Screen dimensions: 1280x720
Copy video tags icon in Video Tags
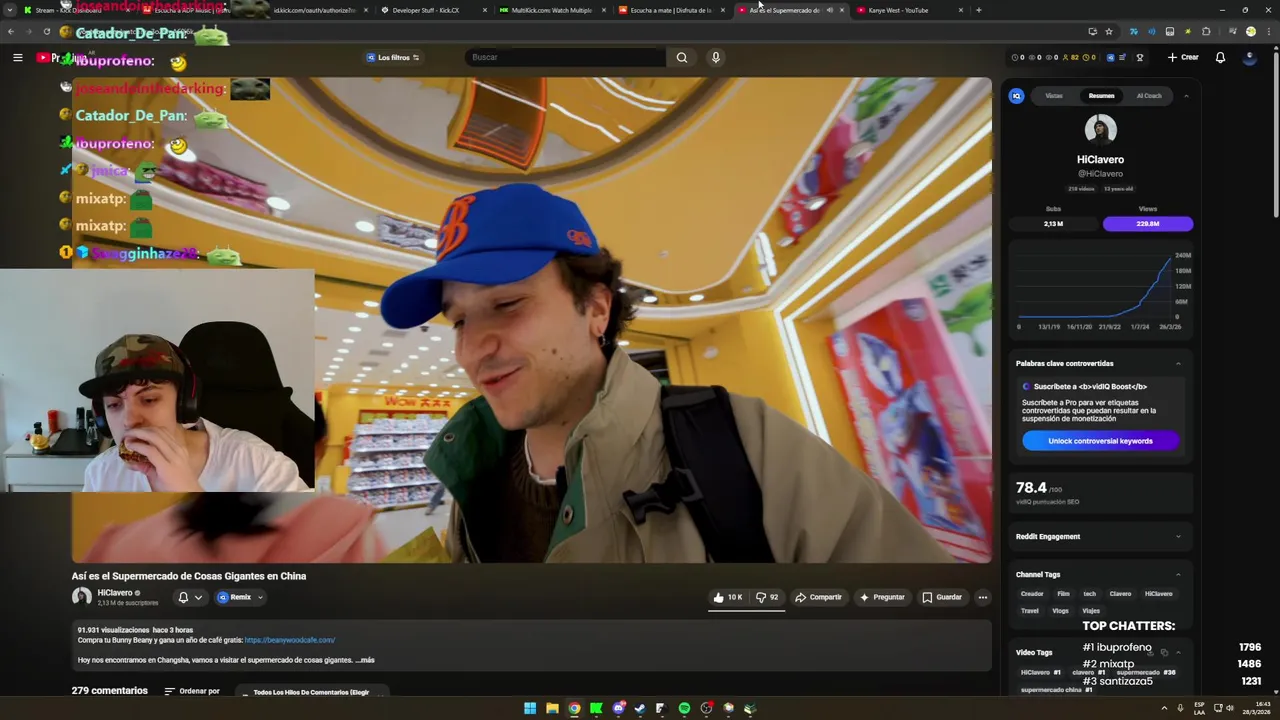click(x=1163, y=652)
